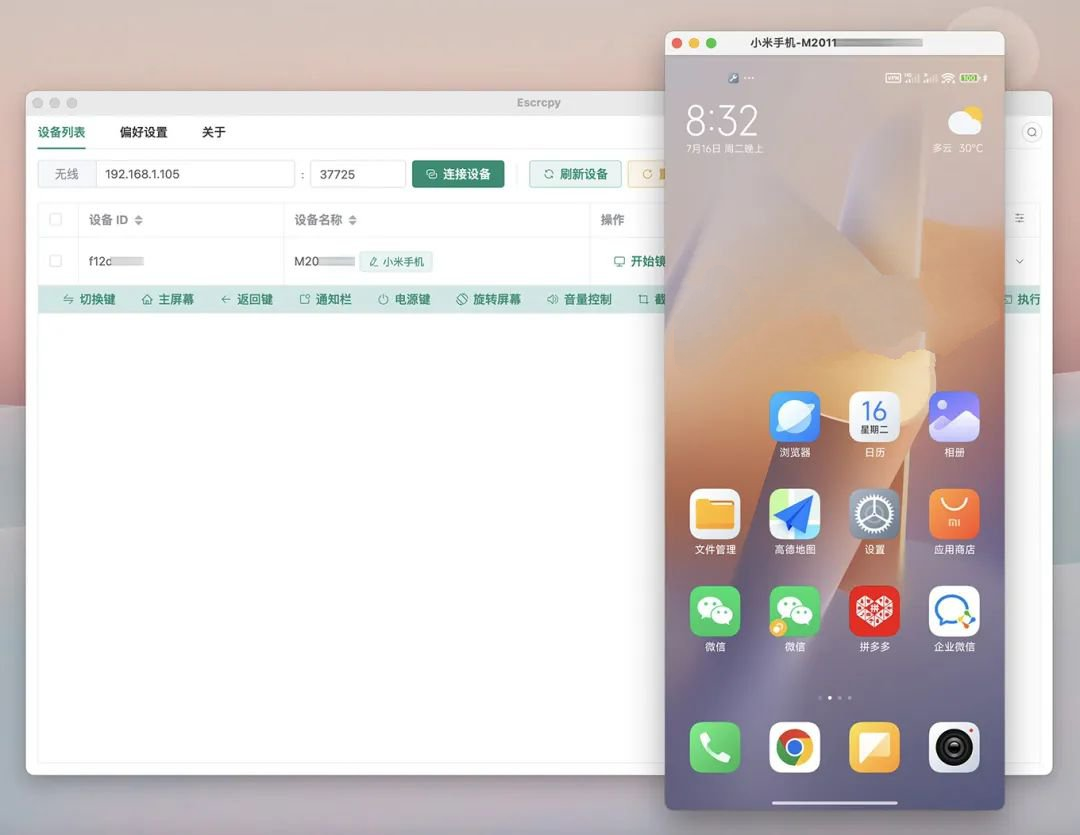The height and width of the screenshot is (835, 1080).
Task: Open the 相册 gallery app
Action: [x=954, y=417]
